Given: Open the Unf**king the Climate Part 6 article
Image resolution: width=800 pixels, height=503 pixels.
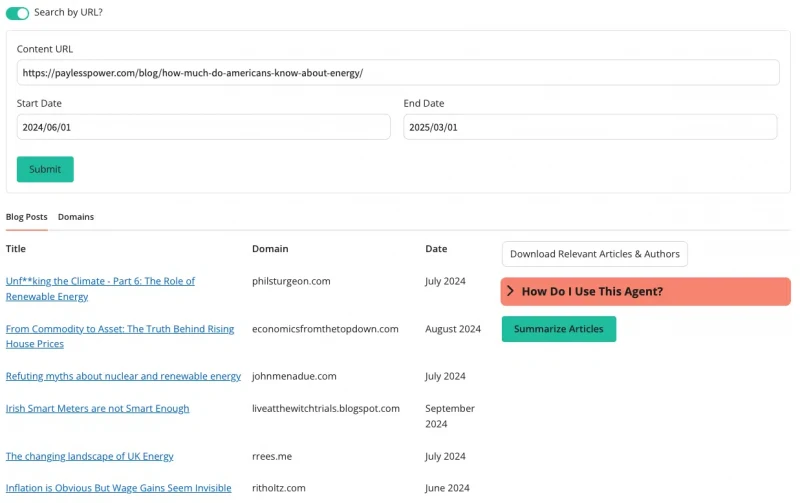Looking at the screenshot, I should tap(101, 289).
